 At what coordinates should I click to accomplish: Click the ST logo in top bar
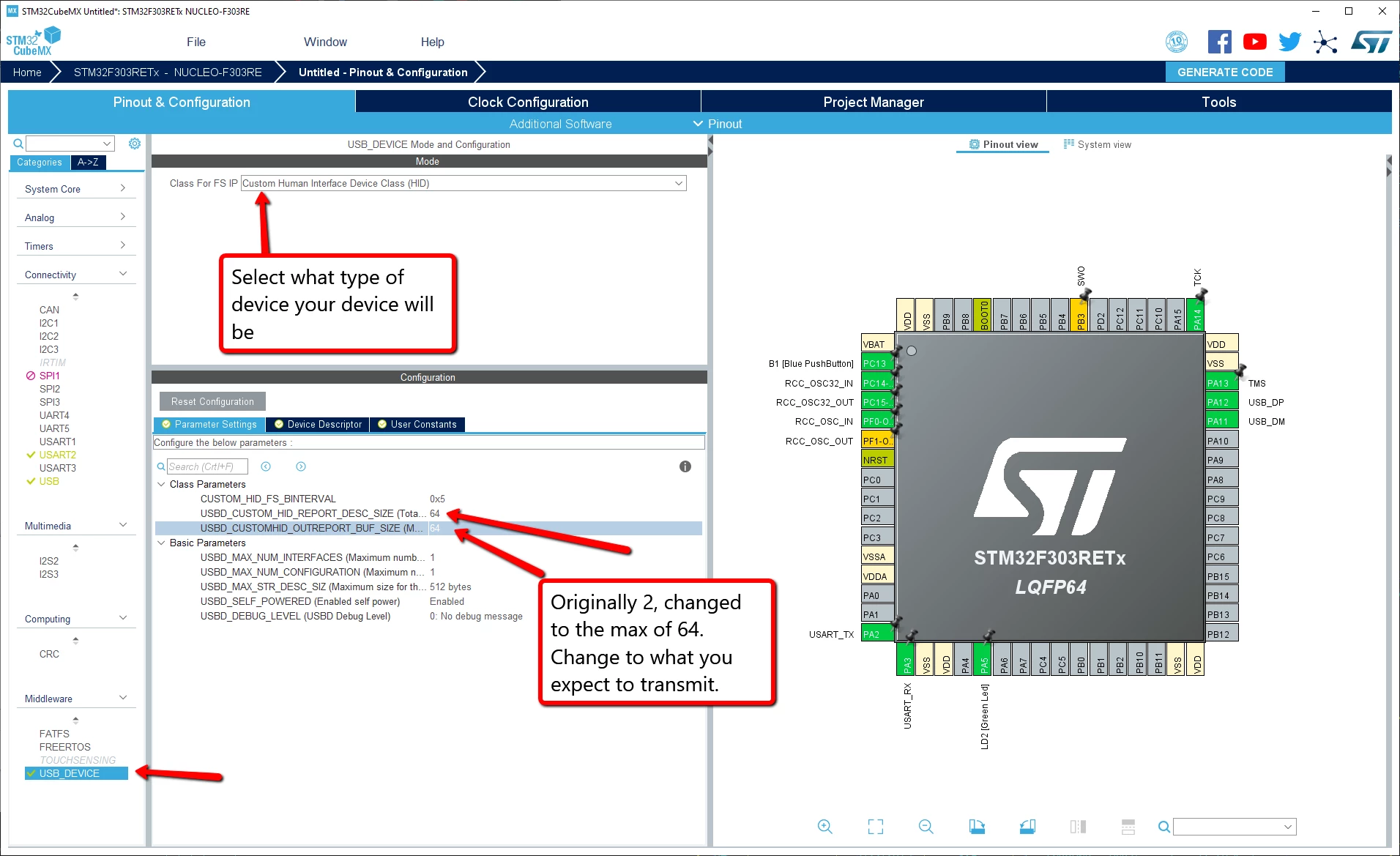tap(1371, 42)
